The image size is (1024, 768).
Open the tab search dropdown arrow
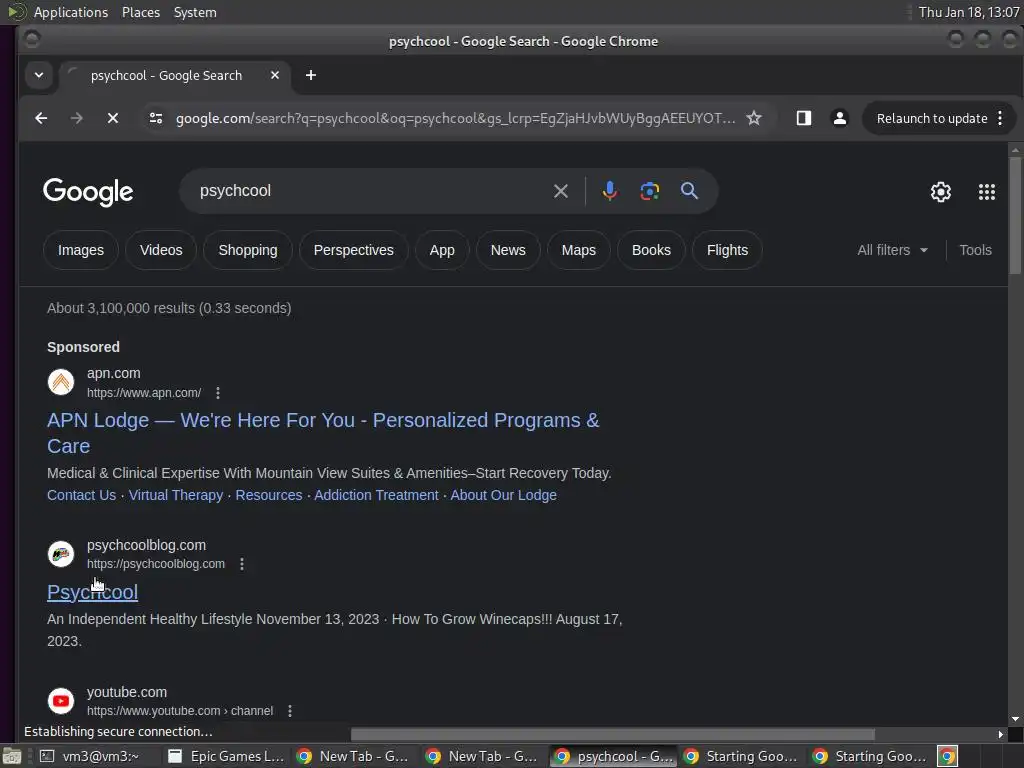[x=39, y=75]
